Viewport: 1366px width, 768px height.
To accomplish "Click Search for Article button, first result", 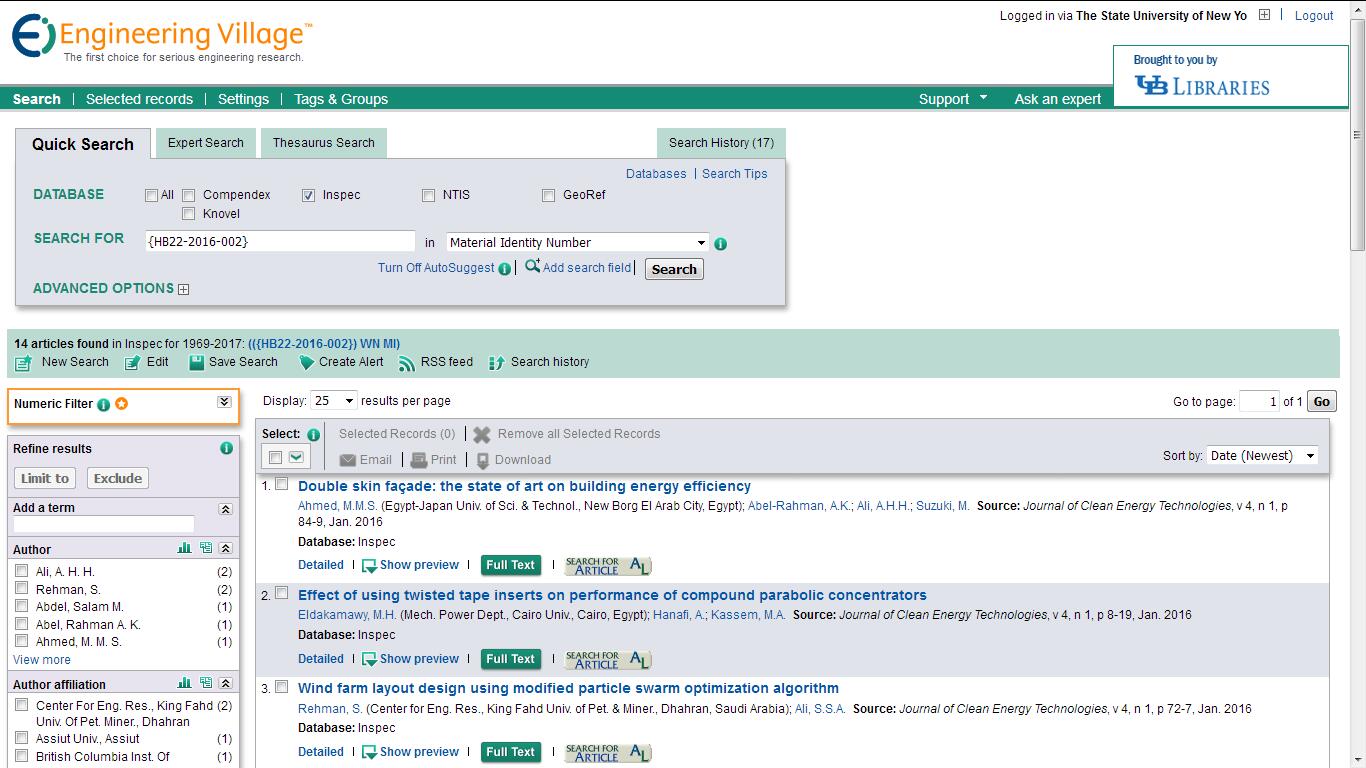I will click(x=608, y=566).
